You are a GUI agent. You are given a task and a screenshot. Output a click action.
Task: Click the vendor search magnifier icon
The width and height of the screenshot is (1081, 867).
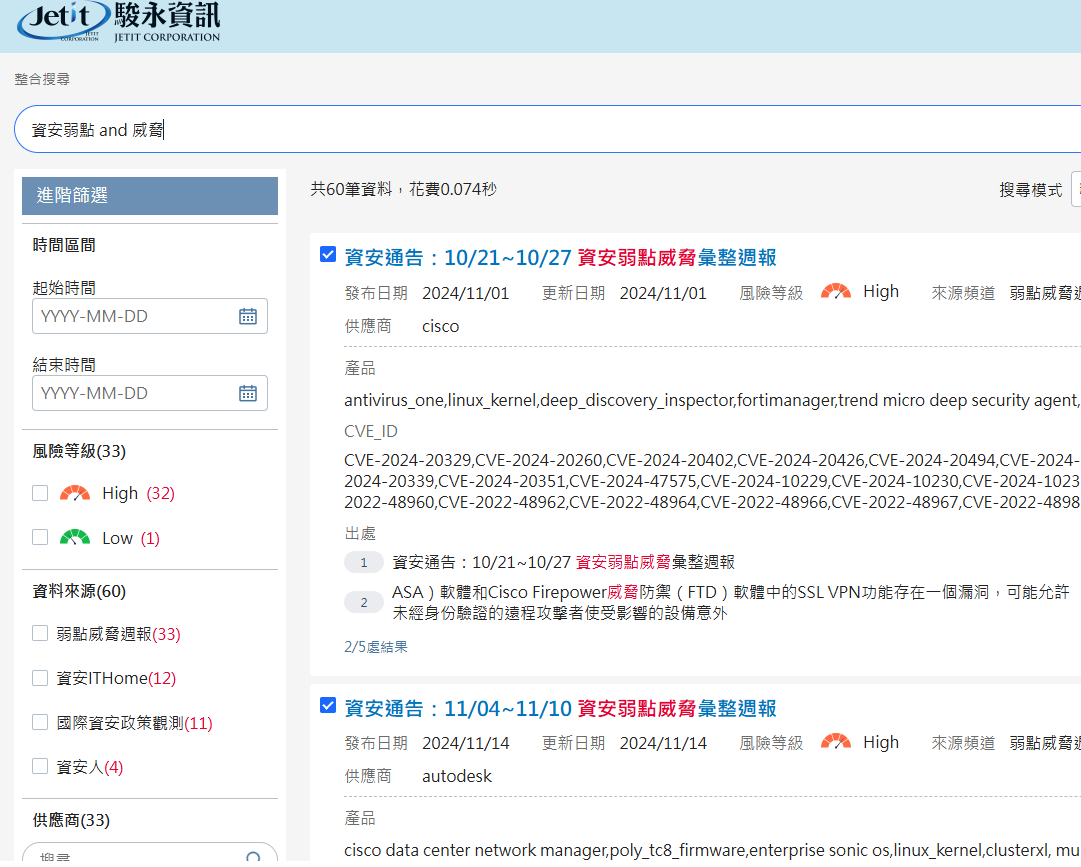click(254, 857)
